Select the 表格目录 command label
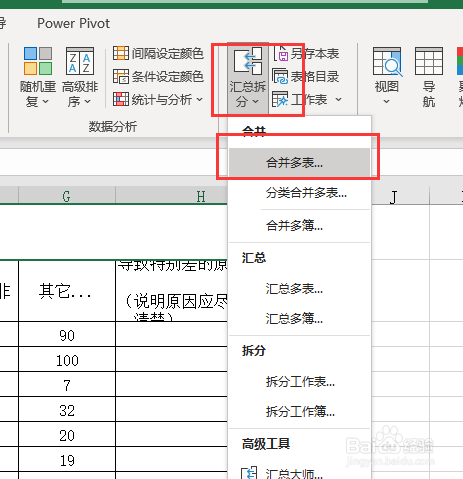 (315, 76)
